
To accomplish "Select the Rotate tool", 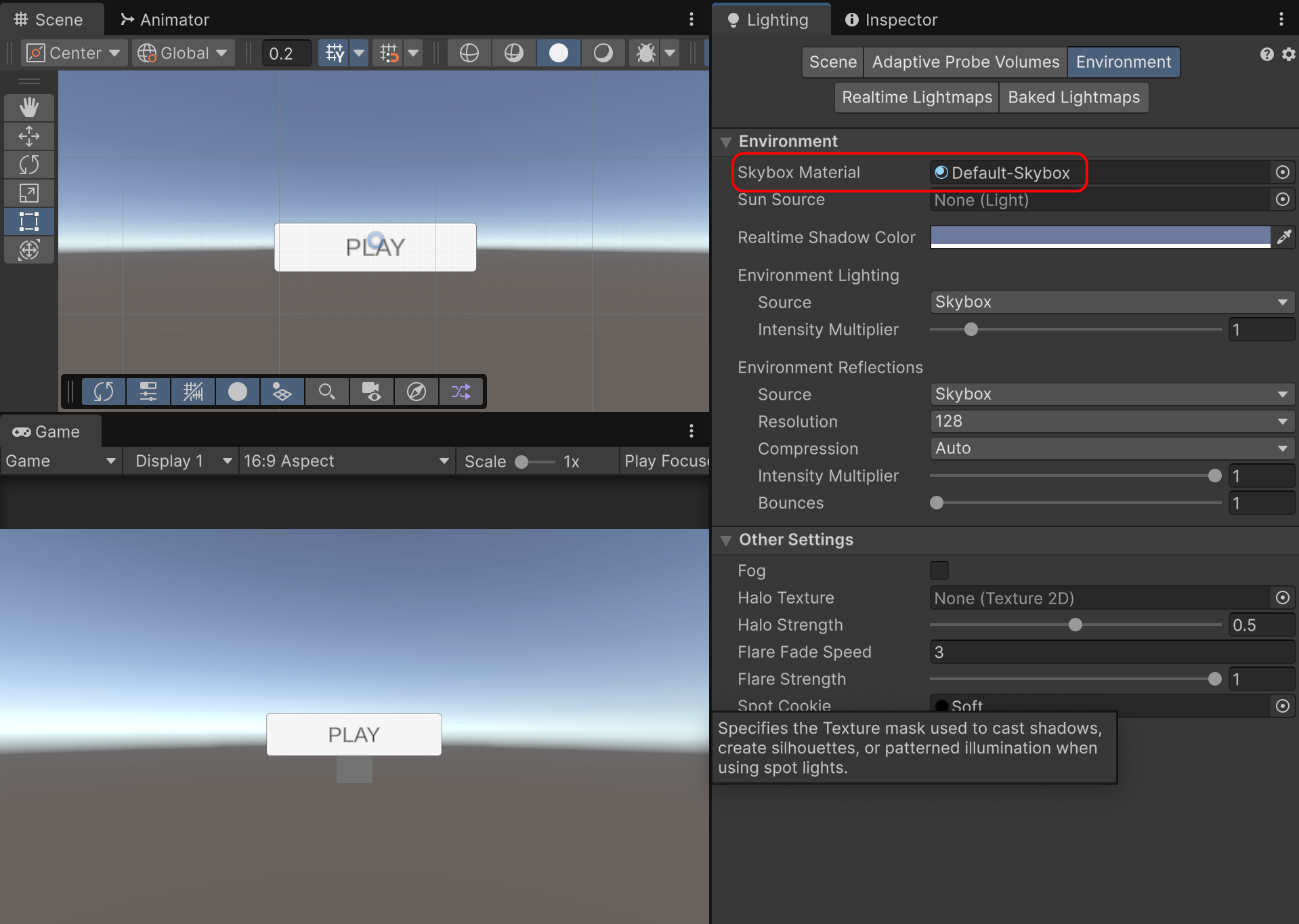I will coord(28,165).
